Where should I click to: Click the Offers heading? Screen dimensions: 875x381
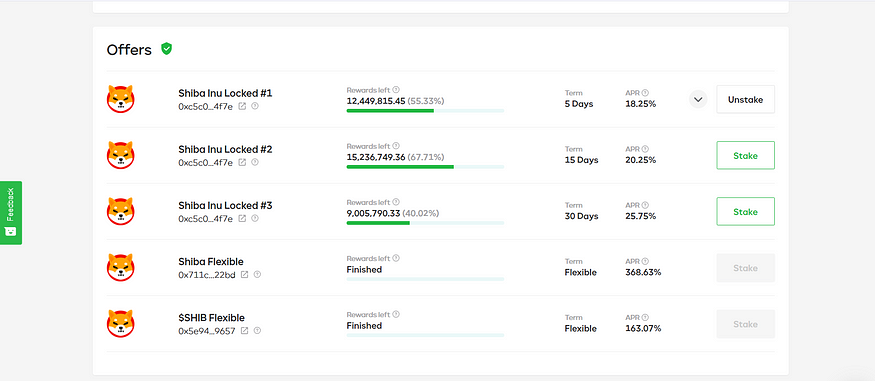coord(129,50)
